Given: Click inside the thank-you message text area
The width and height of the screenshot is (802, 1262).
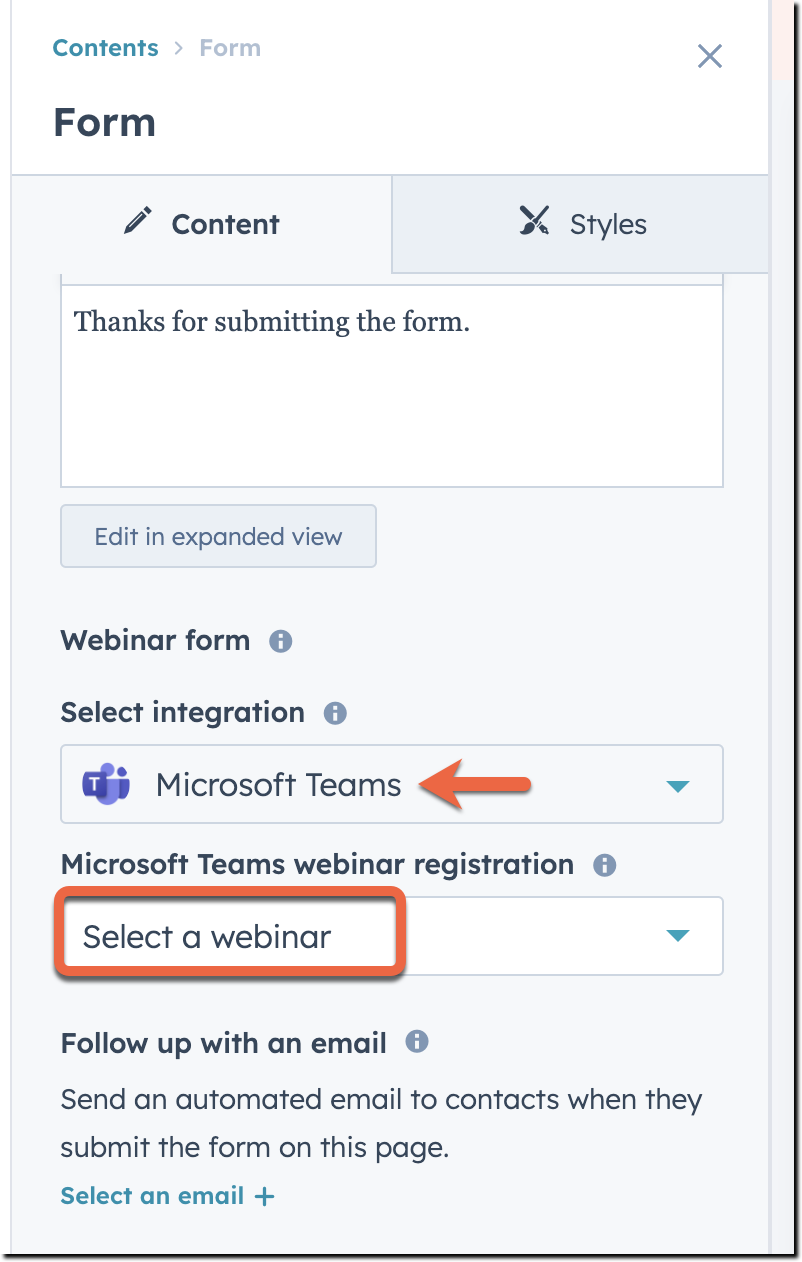Looking at the screenshot, I should [392, 383].
